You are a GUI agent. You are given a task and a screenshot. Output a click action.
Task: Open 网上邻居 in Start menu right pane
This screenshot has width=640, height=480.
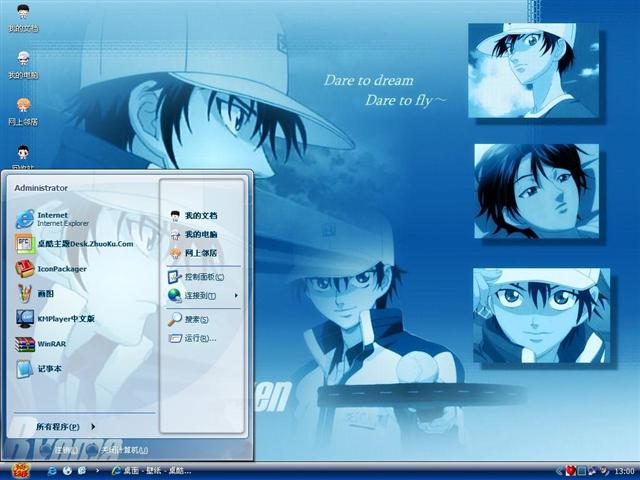pos(193,253)
